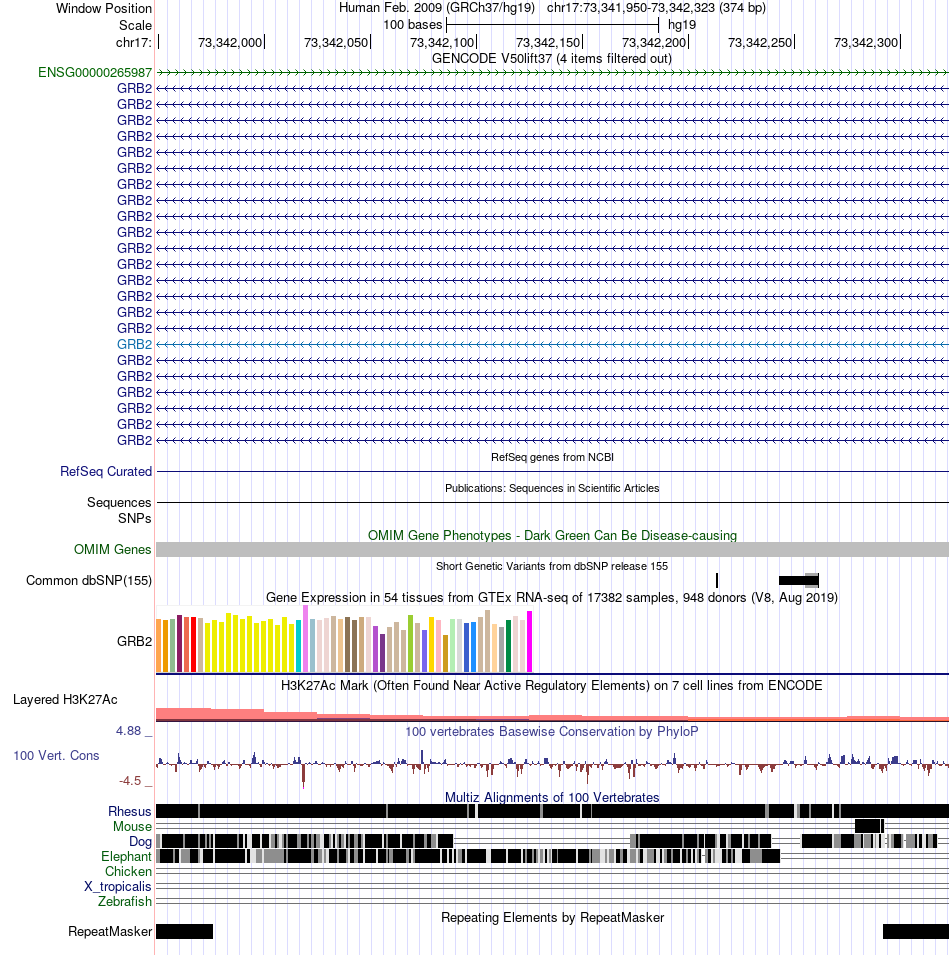Screen dimensions: 950x955
Task: Click the Scale label
Action: [x=135, y=26]
